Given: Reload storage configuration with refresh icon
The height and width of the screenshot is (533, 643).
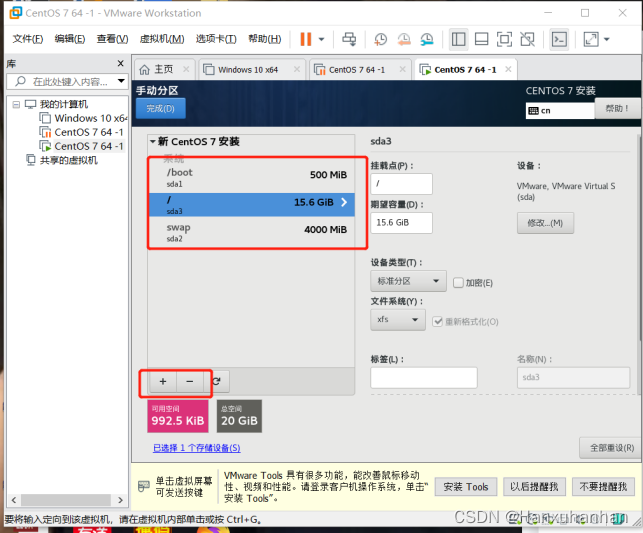Looking at the screenshot, I should pyautogui.click(x=217, y=382).
